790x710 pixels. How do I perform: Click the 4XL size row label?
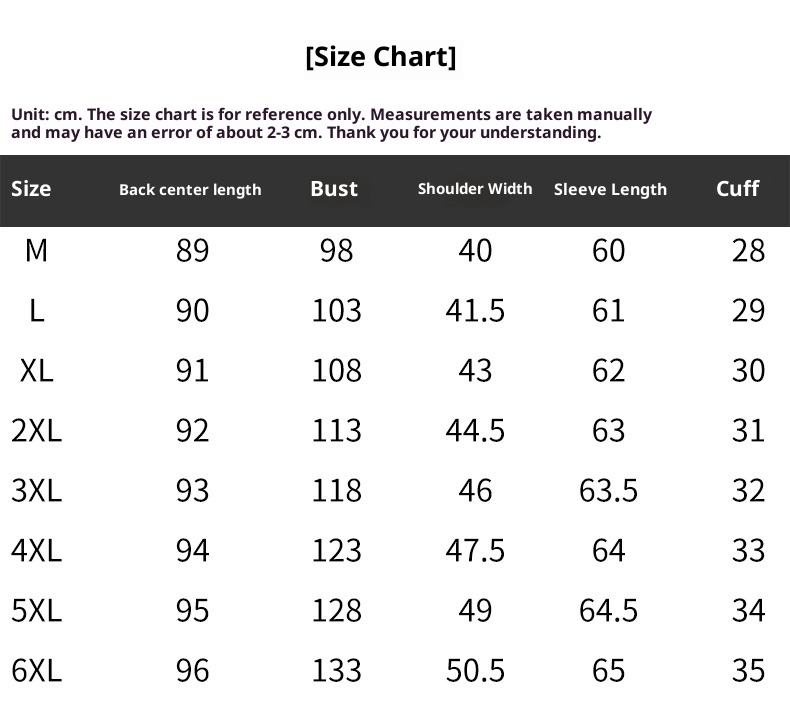(36, 550)
